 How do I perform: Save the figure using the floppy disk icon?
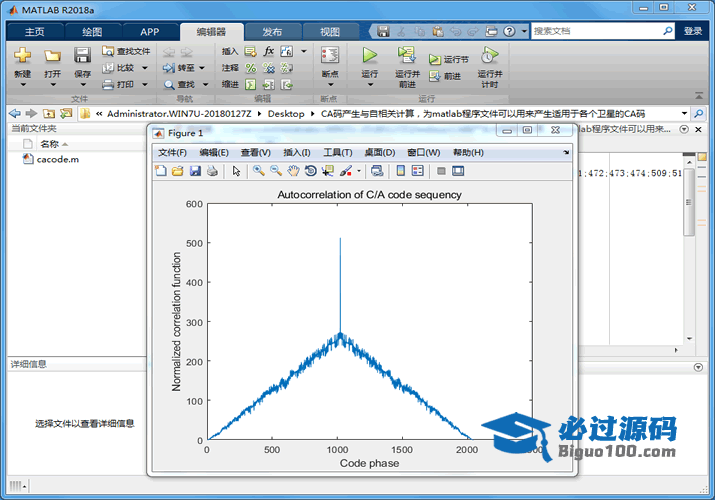(x=195, y=171)
